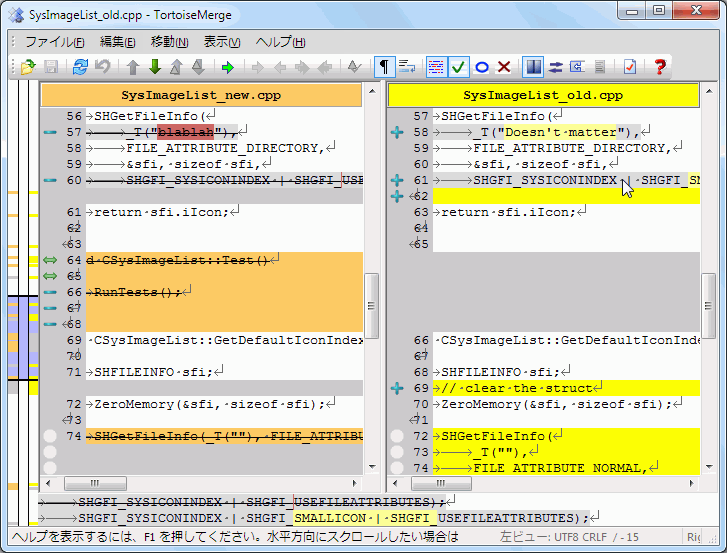Reload files with the blue refresh icon
Image resolution: width=727 pixels, height=553 pixels.
click(80, 67)
